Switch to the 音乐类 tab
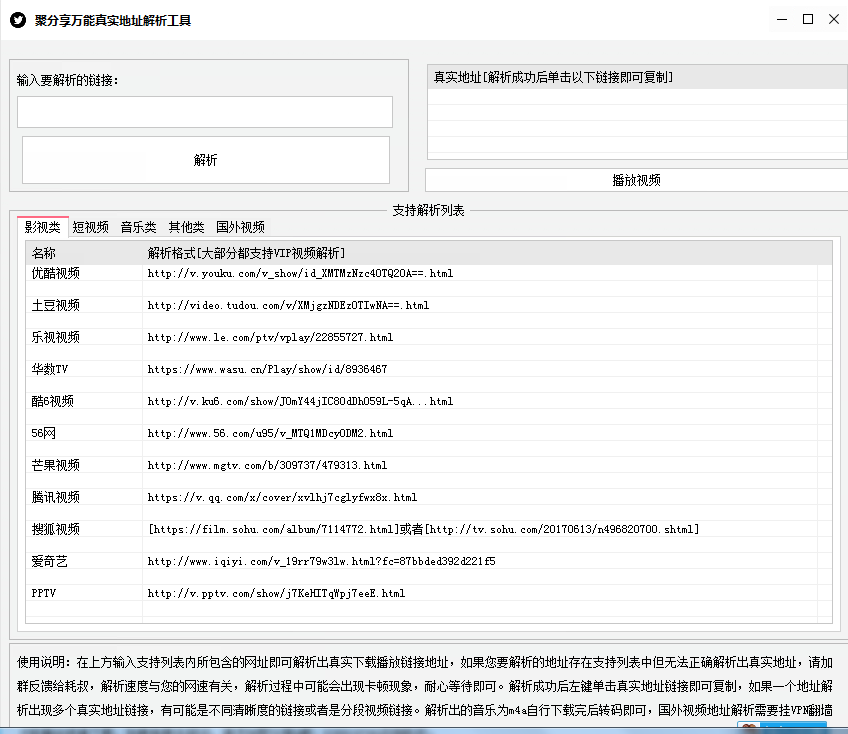Image resolution: width=848 pixels, height=734 pixels. 138,227
